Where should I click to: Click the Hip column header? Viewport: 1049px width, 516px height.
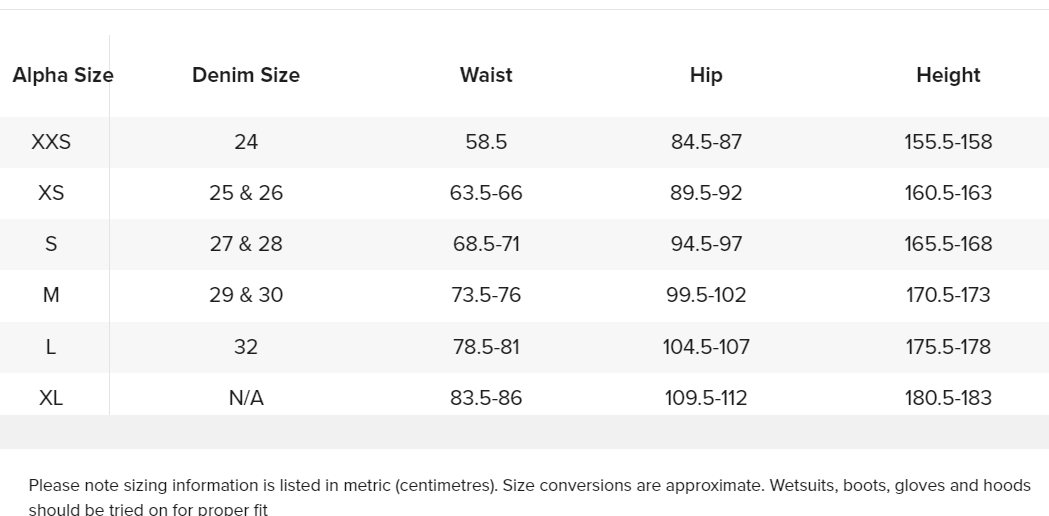706,75
